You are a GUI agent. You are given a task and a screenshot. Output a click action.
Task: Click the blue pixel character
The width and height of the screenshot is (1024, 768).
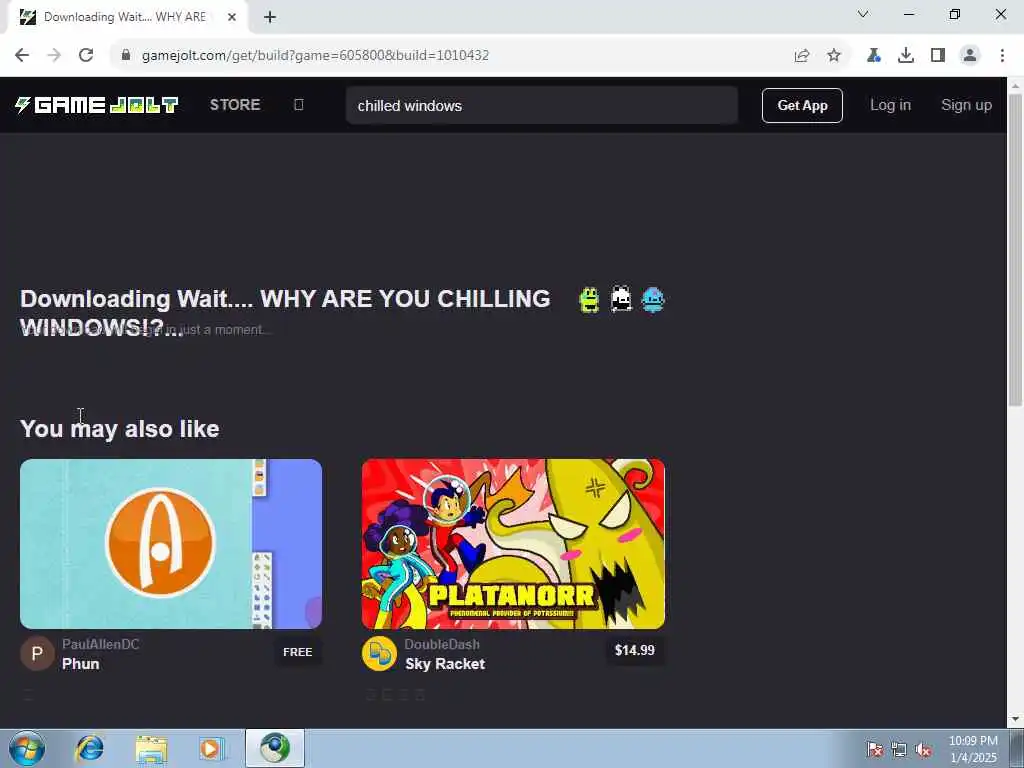point(653,300)
